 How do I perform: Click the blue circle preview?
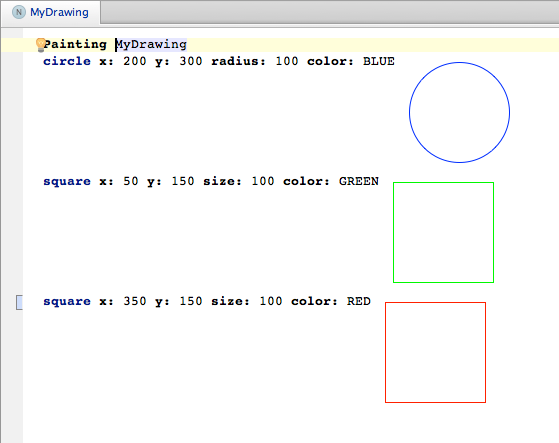pos(459,112)
